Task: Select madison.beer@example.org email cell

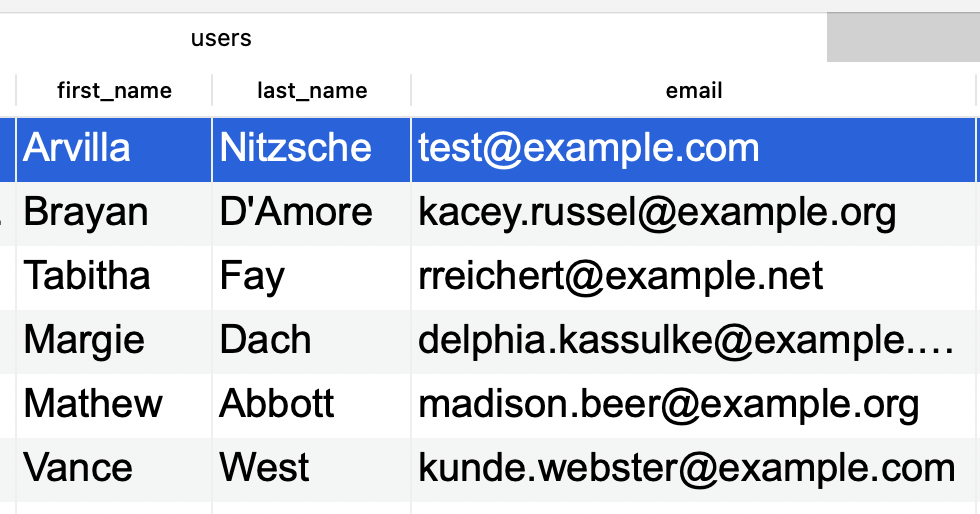Action: coord(694,405)
